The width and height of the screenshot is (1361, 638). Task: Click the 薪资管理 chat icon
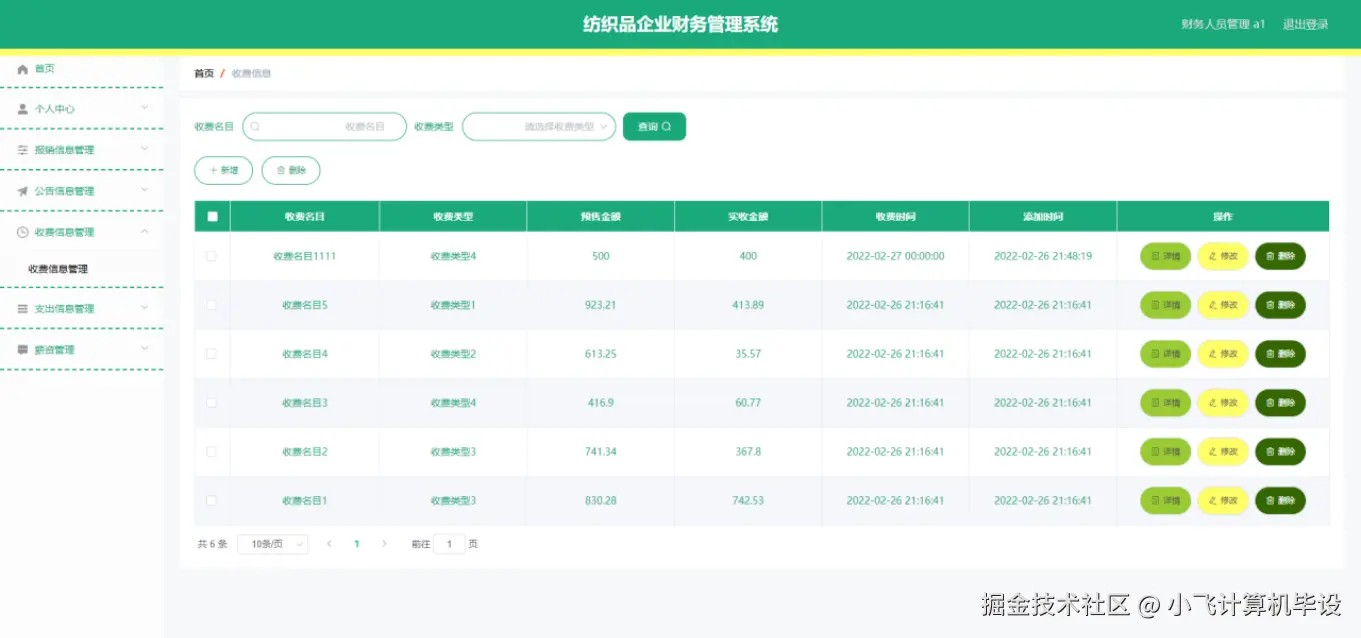[x=22, y=350]
